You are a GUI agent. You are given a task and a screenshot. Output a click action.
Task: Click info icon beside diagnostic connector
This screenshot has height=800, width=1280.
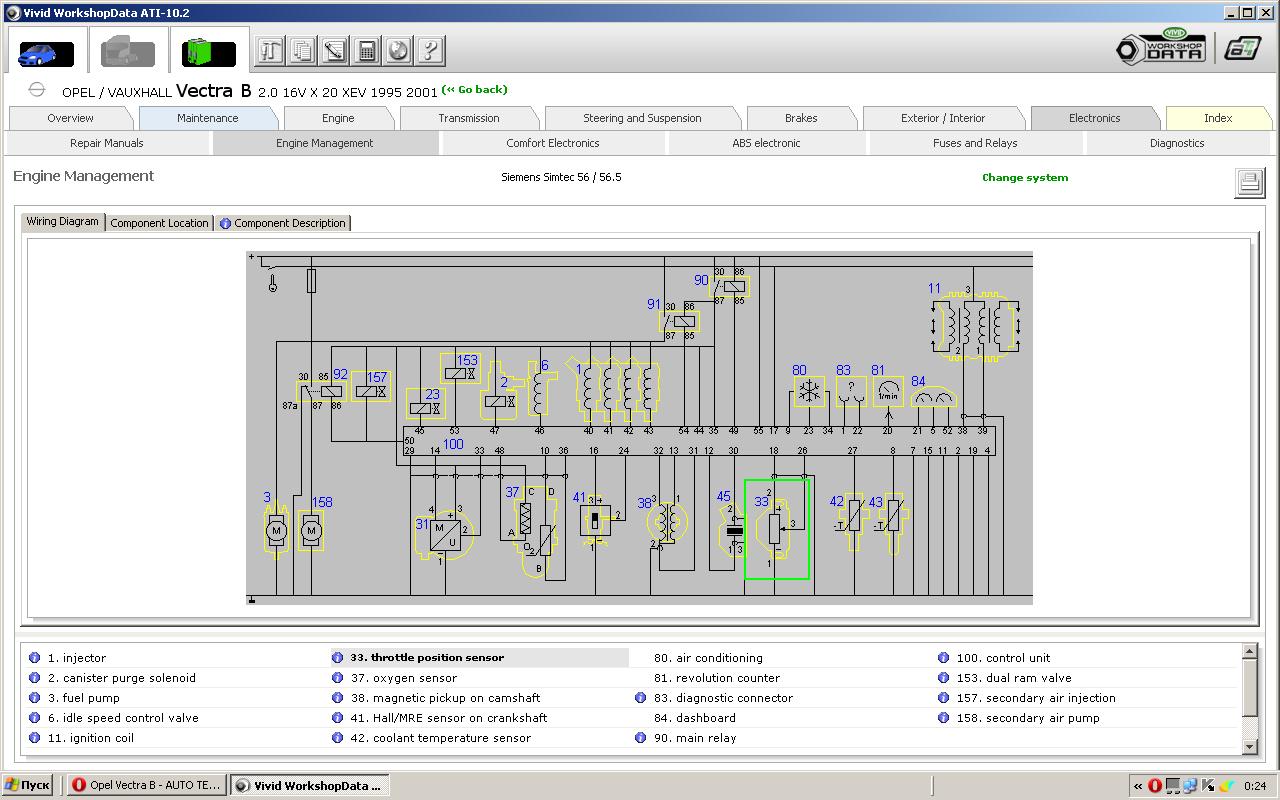[x=641, y=698]
